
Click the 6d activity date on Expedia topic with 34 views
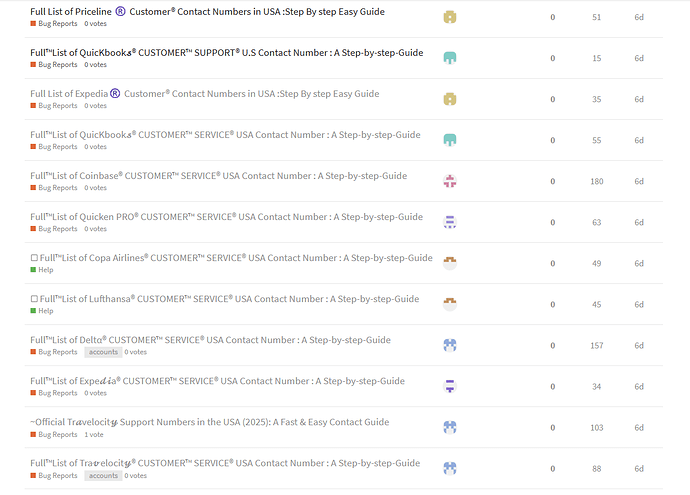(639, 386)
